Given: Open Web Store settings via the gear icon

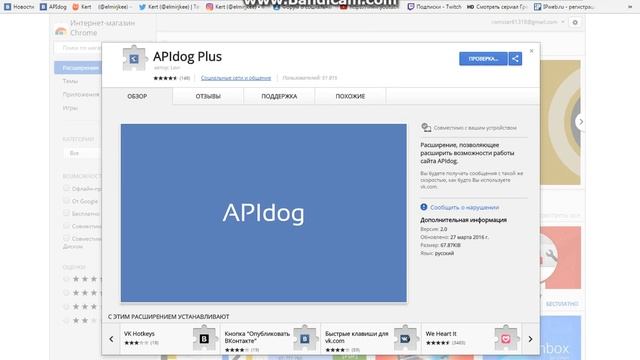Looking at the screenshot, I should point(575,22).
